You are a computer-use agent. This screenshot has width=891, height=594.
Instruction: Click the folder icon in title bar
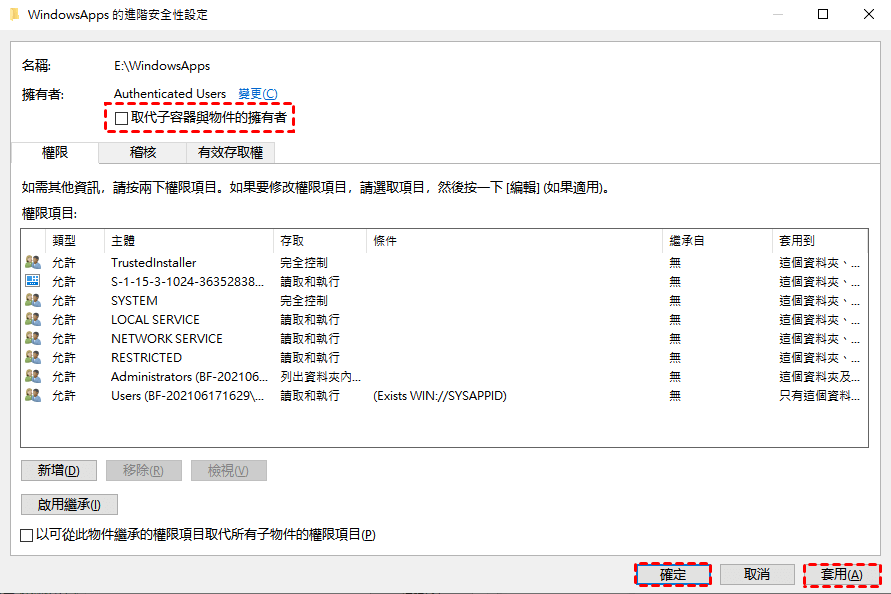pyautogui.click(x=15, y=14)
